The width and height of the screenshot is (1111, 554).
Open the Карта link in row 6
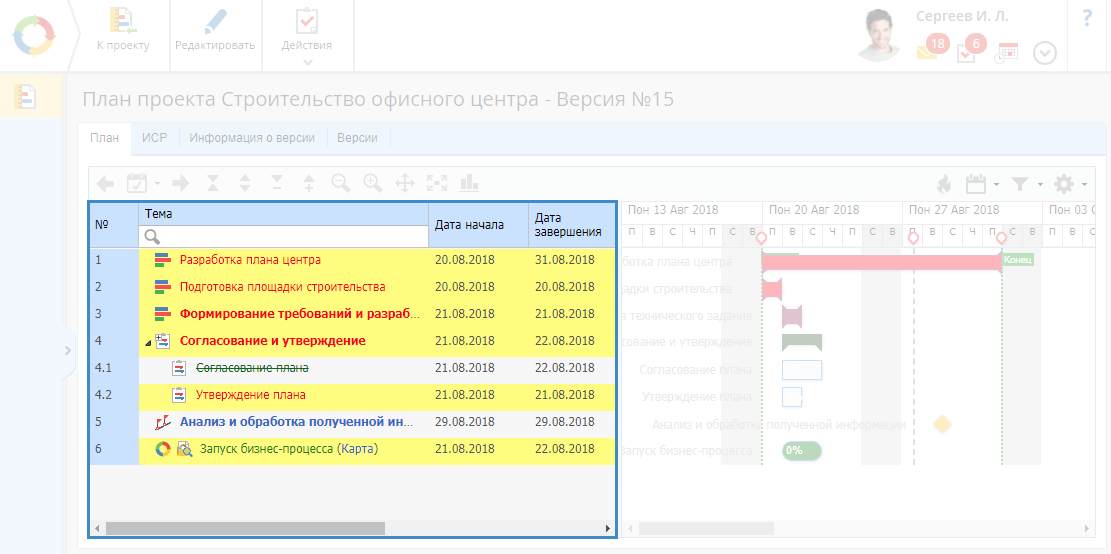point(357,449)
